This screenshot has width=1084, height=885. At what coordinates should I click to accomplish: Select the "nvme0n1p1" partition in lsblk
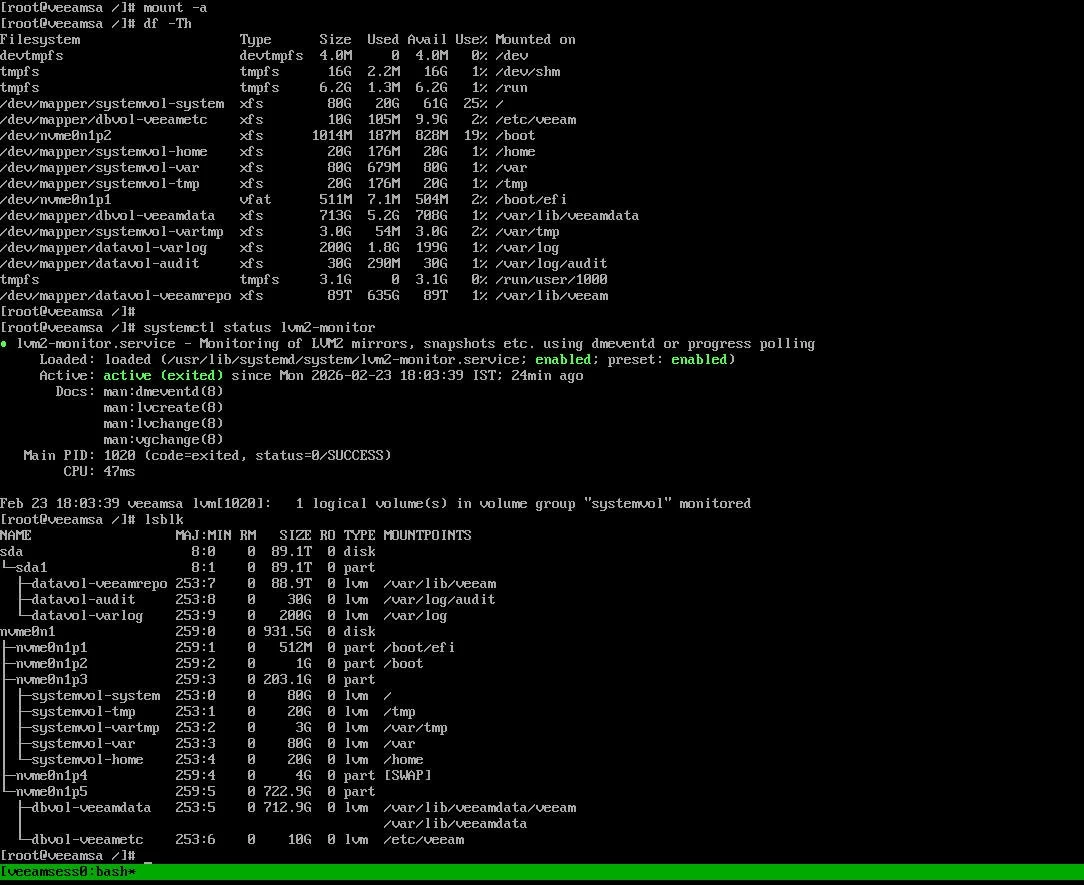tap(52, 648)
